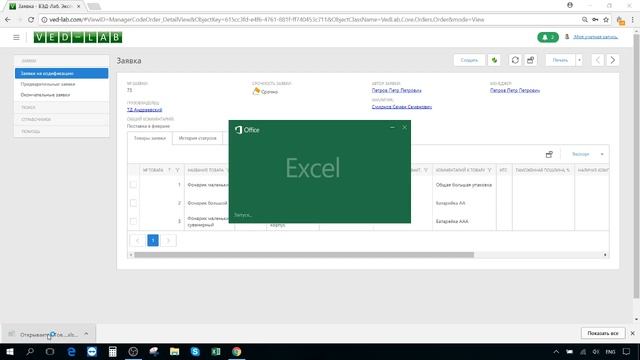Open filter on Комментарий к товару column
The width and height of the screenshot is (640, 360).
489,170
